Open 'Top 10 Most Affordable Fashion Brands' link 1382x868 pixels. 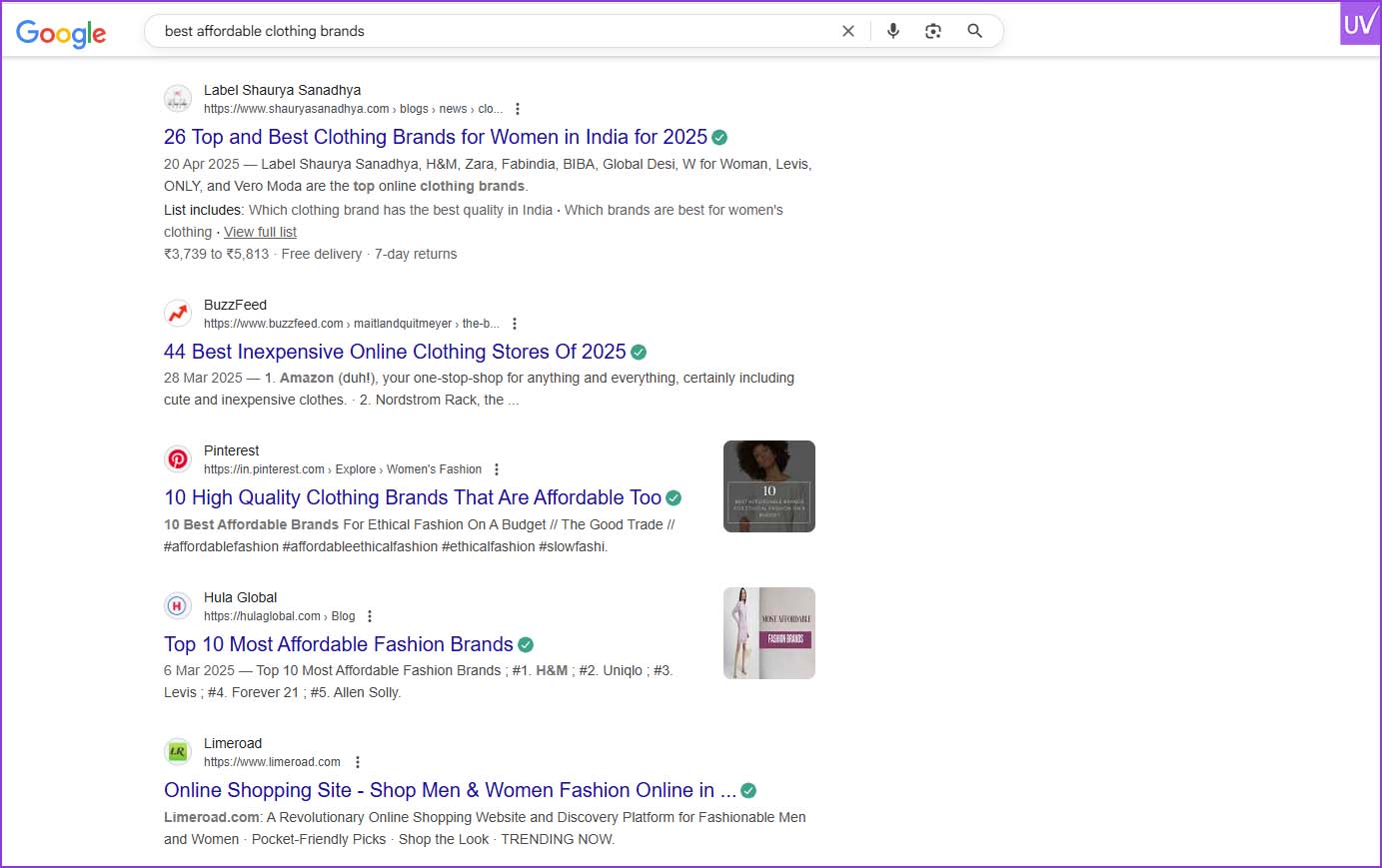[x=339, y=644]
